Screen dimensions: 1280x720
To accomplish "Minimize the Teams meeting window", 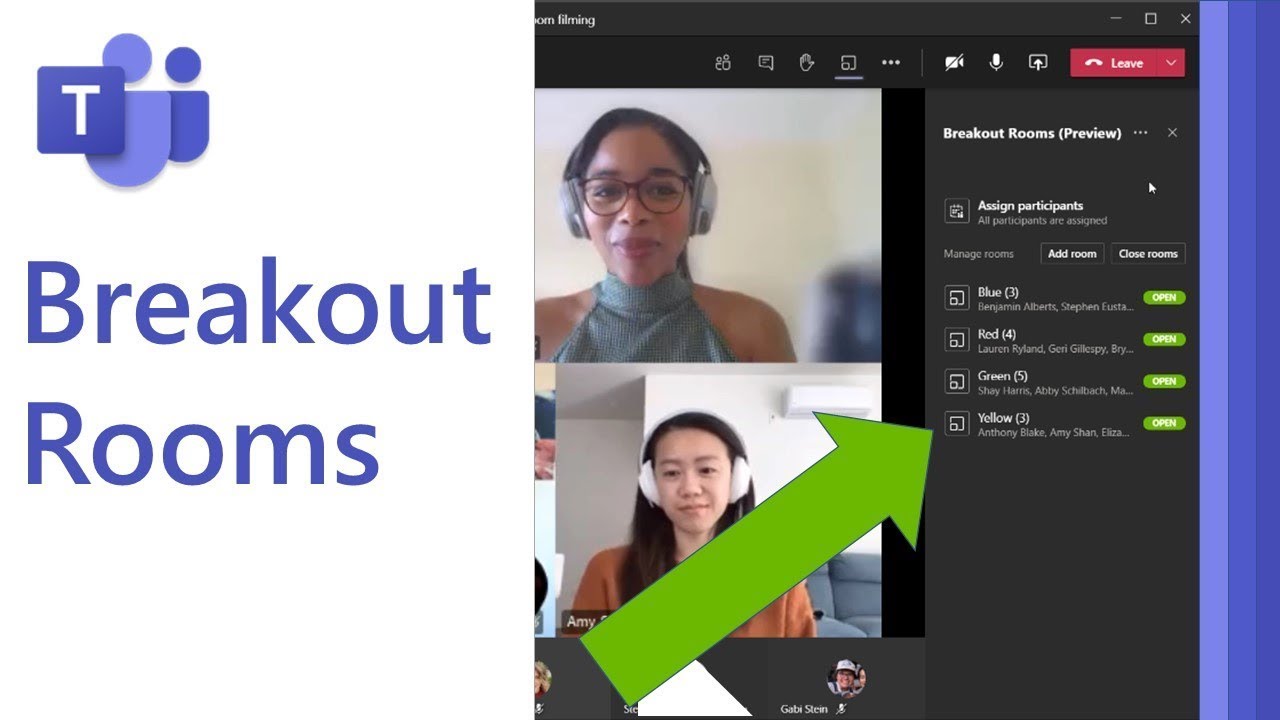I will coord(1116,19).
